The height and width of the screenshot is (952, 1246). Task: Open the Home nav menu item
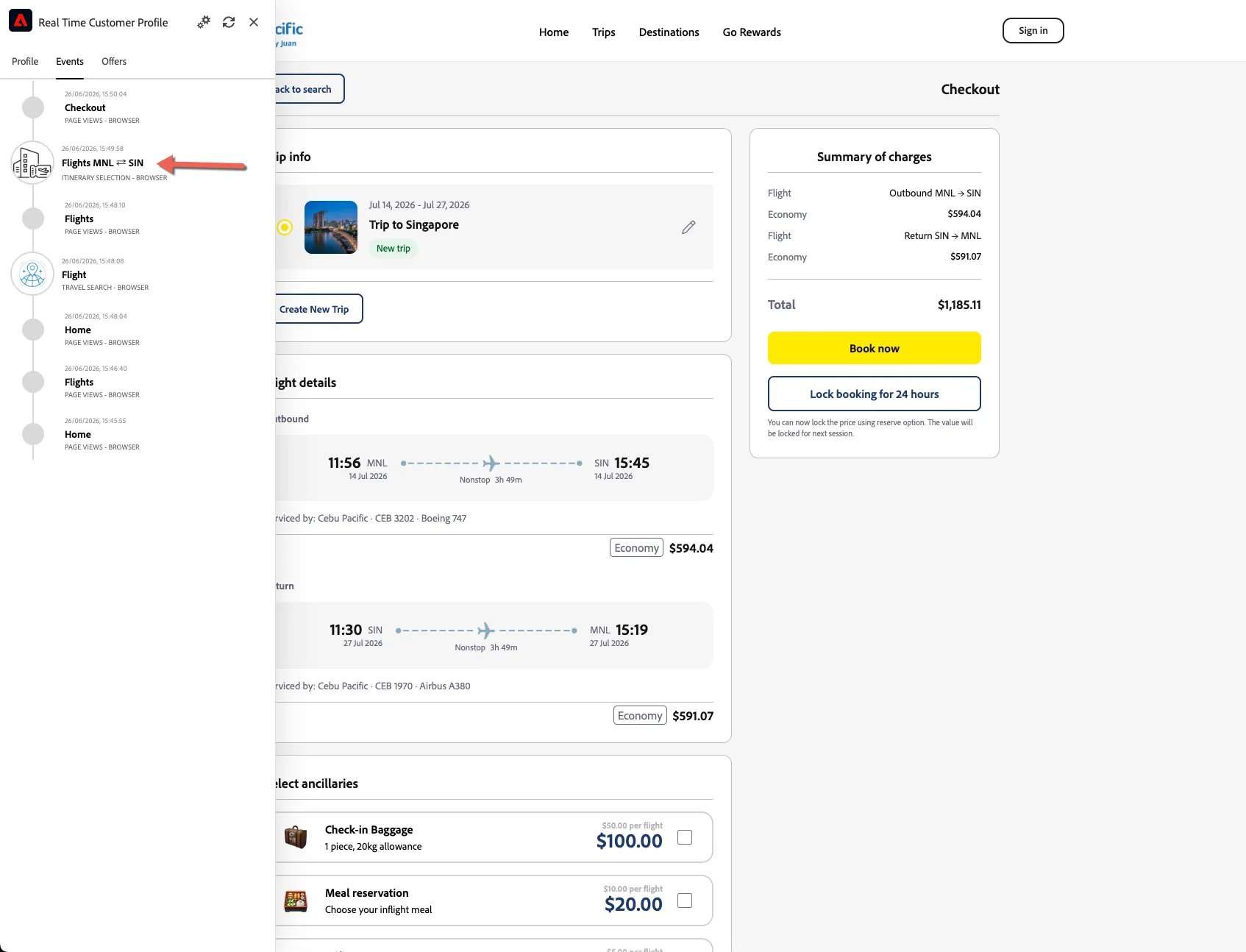[x=554, y=32]
